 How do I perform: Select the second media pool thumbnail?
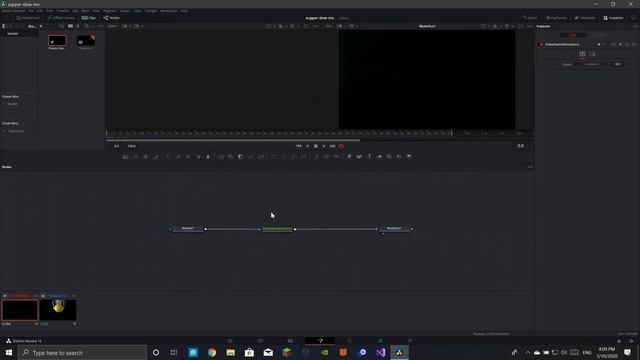[86, 40]
